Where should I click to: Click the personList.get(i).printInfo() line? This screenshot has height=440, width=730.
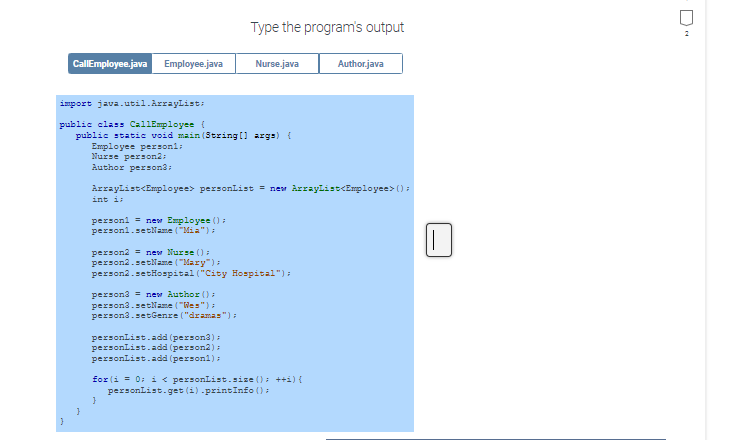[x=189, y=390]
